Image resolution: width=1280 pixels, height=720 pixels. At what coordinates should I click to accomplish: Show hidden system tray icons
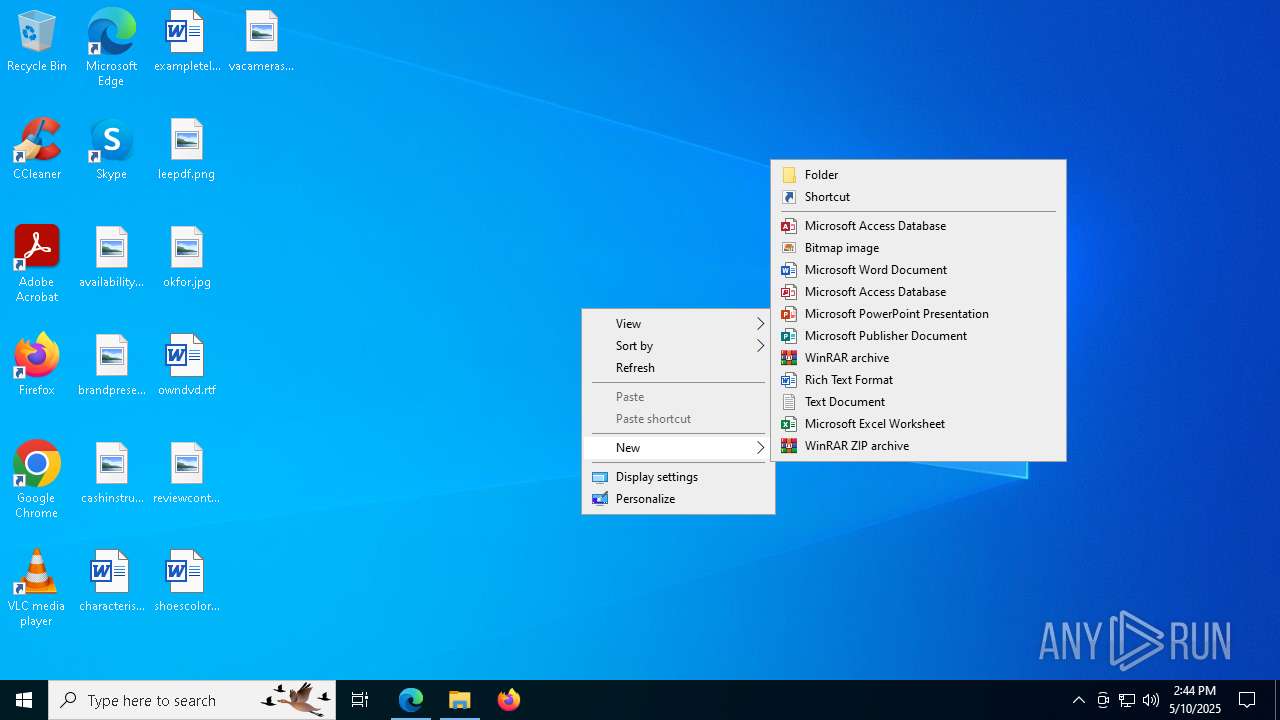coord(1079,700)
